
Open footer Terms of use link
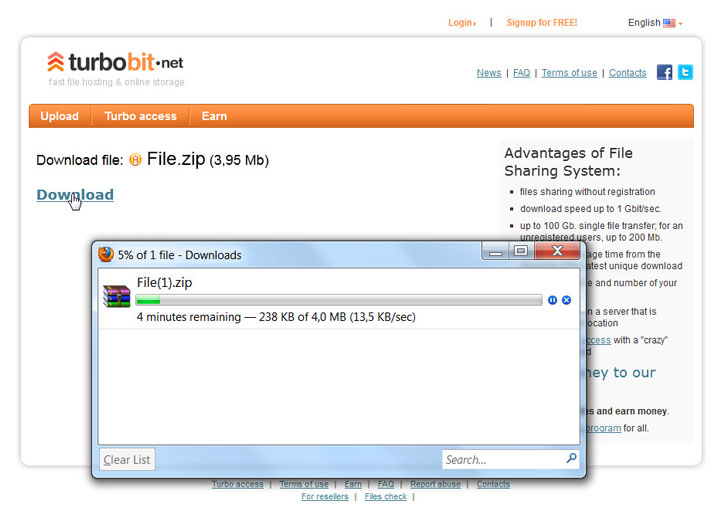pos(304,484)
